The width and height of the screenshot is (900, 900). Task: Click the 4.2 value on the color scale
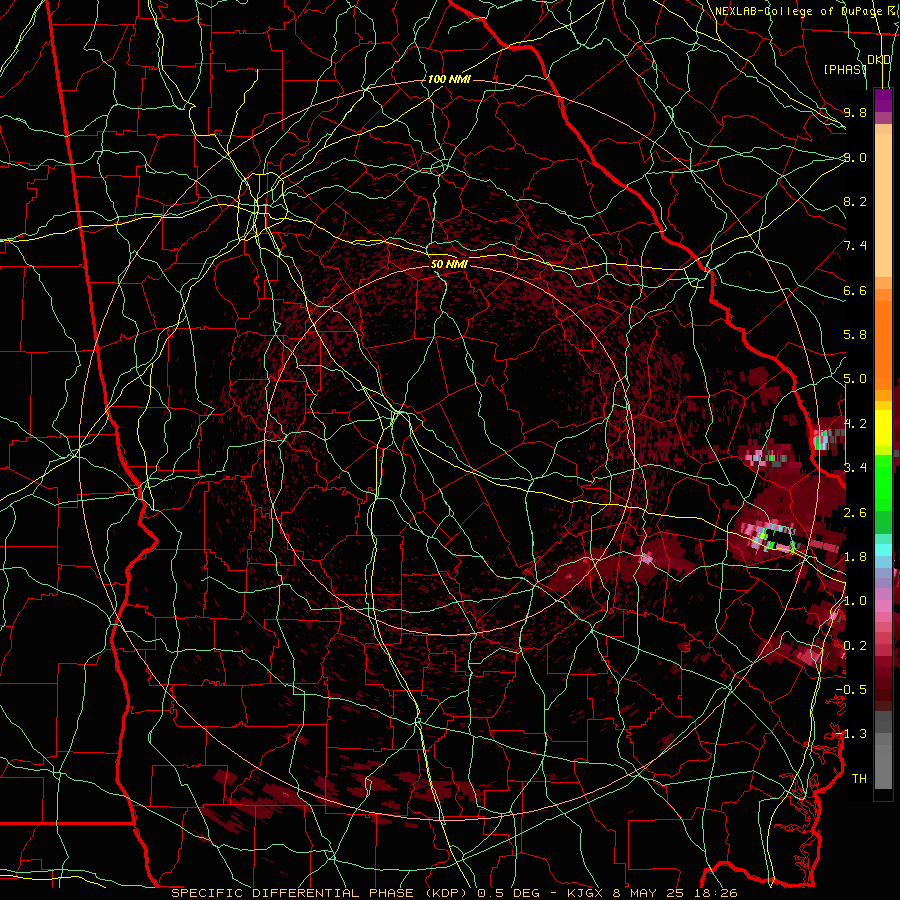coord(855,424)
